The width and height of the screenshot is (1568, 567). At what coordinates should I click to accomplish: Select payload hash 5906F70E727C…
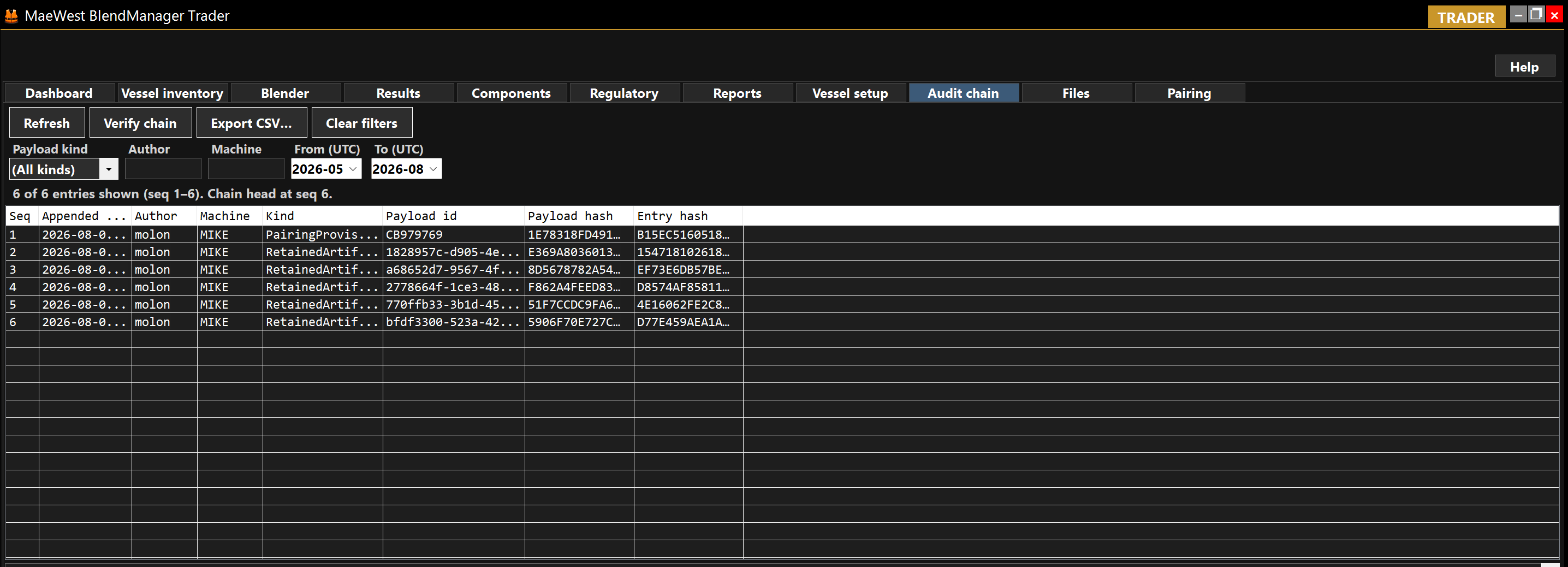pos(579,322)
